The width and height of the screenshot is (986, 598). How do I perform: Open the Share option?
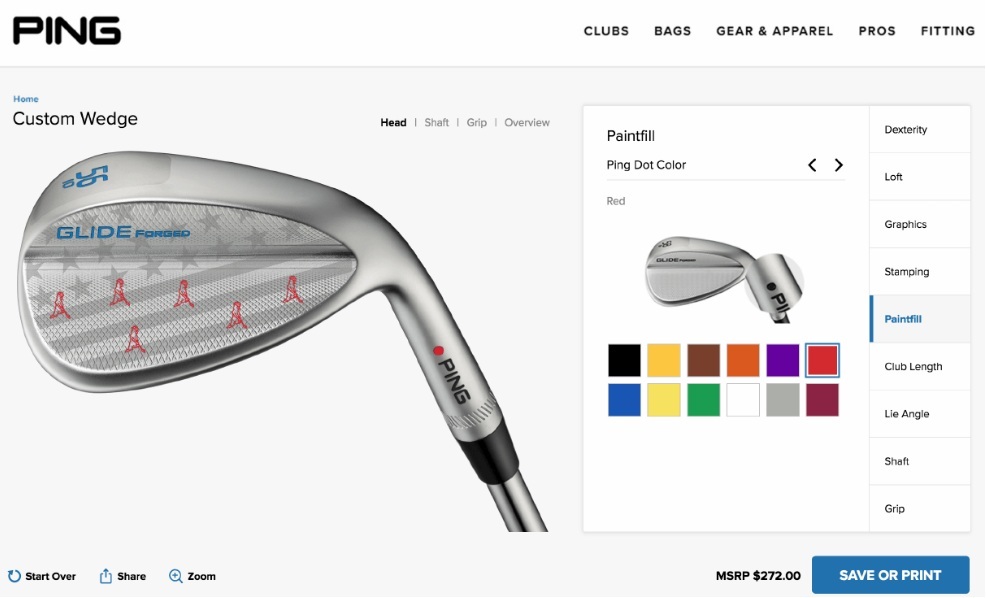pos(123,576)
